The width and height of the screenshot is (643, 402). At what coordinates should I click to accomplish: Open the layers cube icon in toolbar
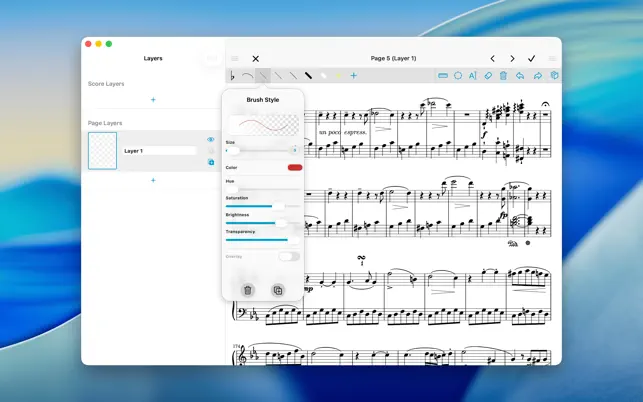pyautogui.click(x=554, y=75)
